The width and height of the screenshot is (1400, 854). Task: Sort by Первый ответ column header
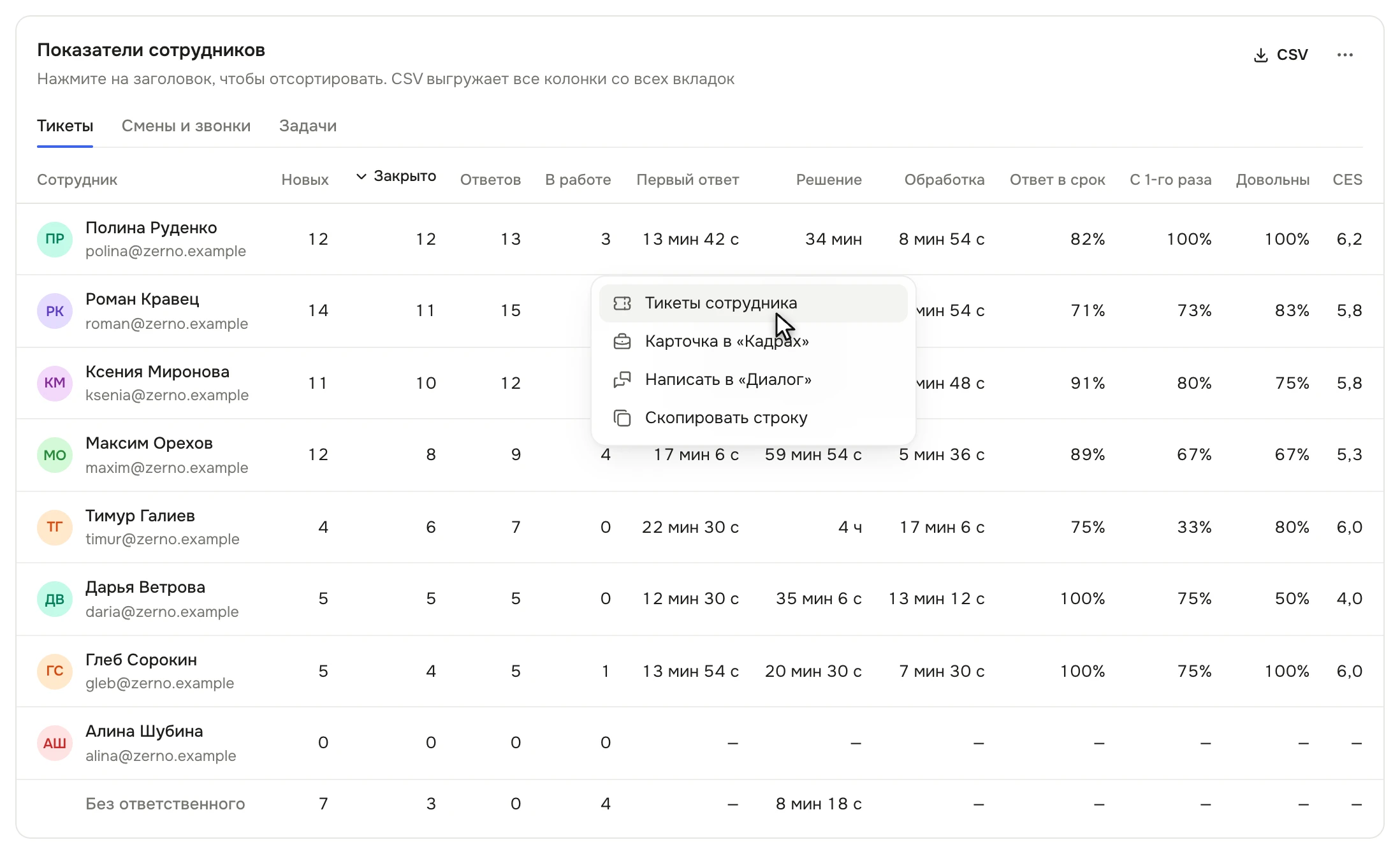[x=687, y=180]
